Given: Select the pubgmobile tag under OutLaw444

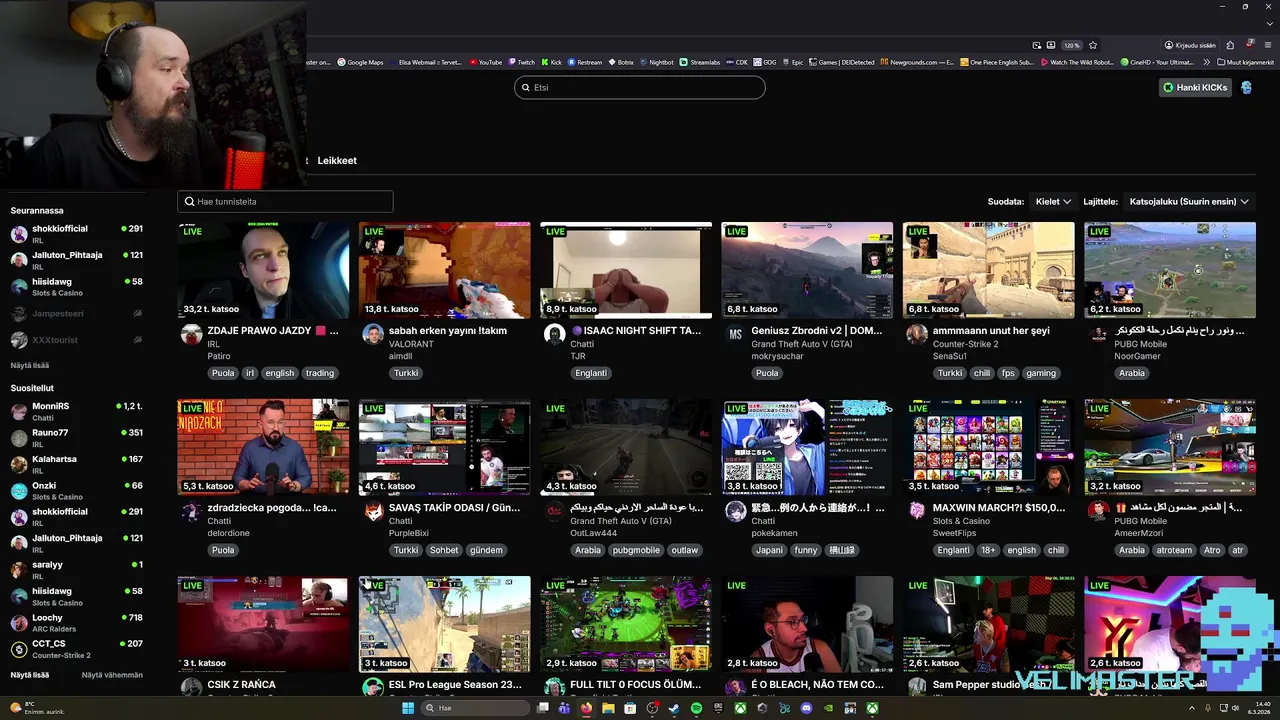Looking at the screenshot, I should [x=636, y=550].
